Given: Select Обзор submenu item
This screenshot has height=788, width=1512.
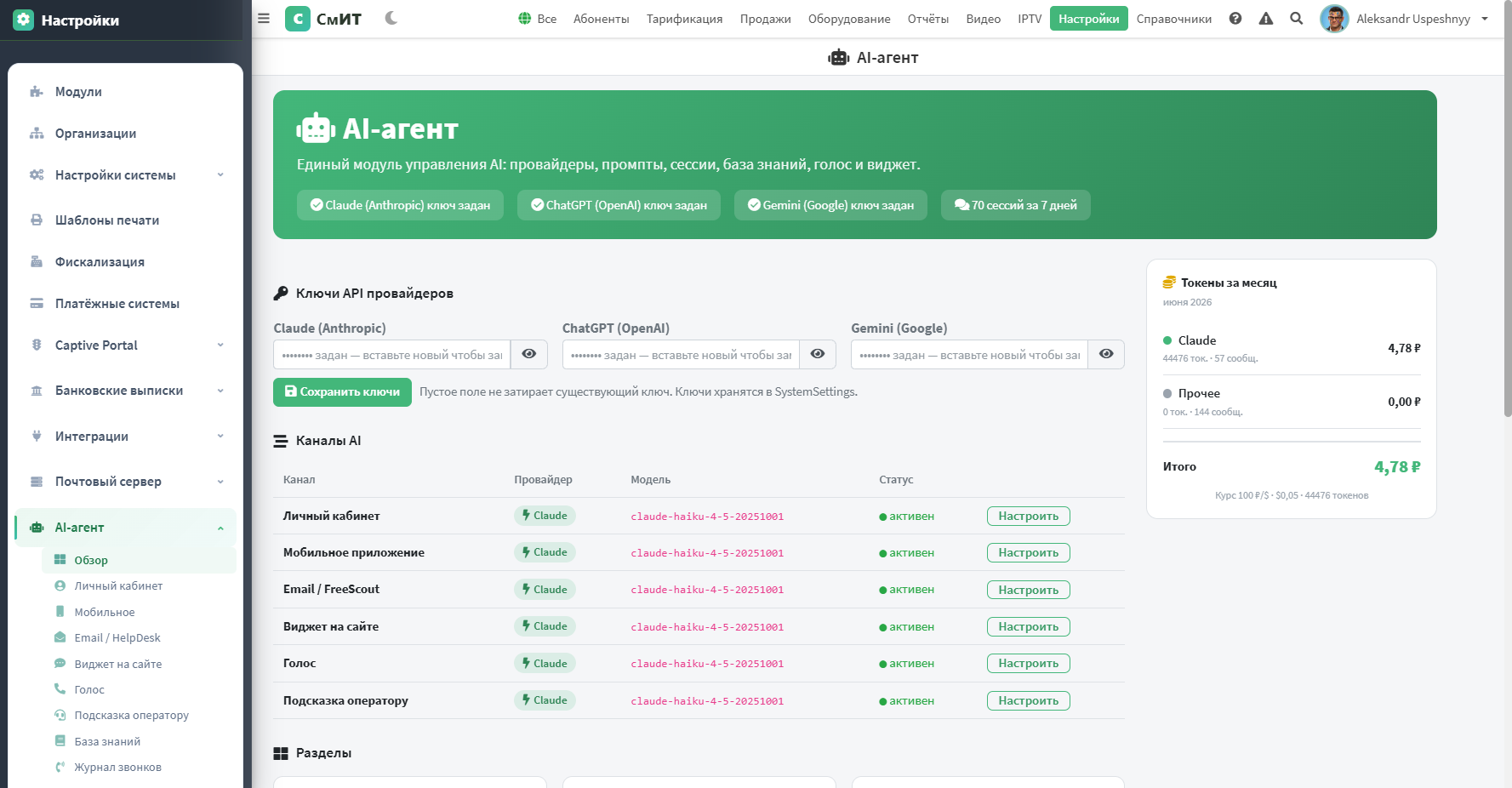Looking at the screenshot, I should (139, 560).
